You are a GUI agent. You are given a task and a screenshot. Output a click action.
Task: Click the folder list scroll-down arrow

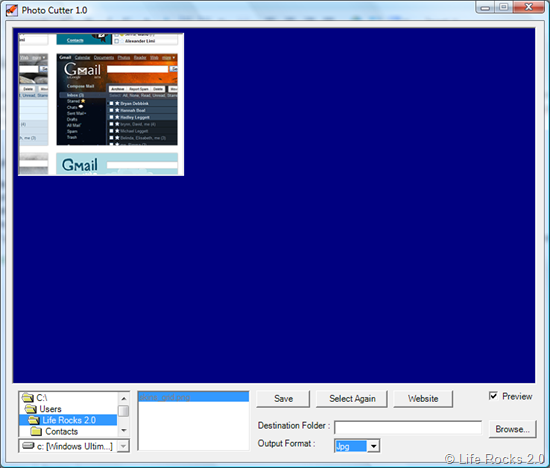pyautogui.click(x=123, y=430)
